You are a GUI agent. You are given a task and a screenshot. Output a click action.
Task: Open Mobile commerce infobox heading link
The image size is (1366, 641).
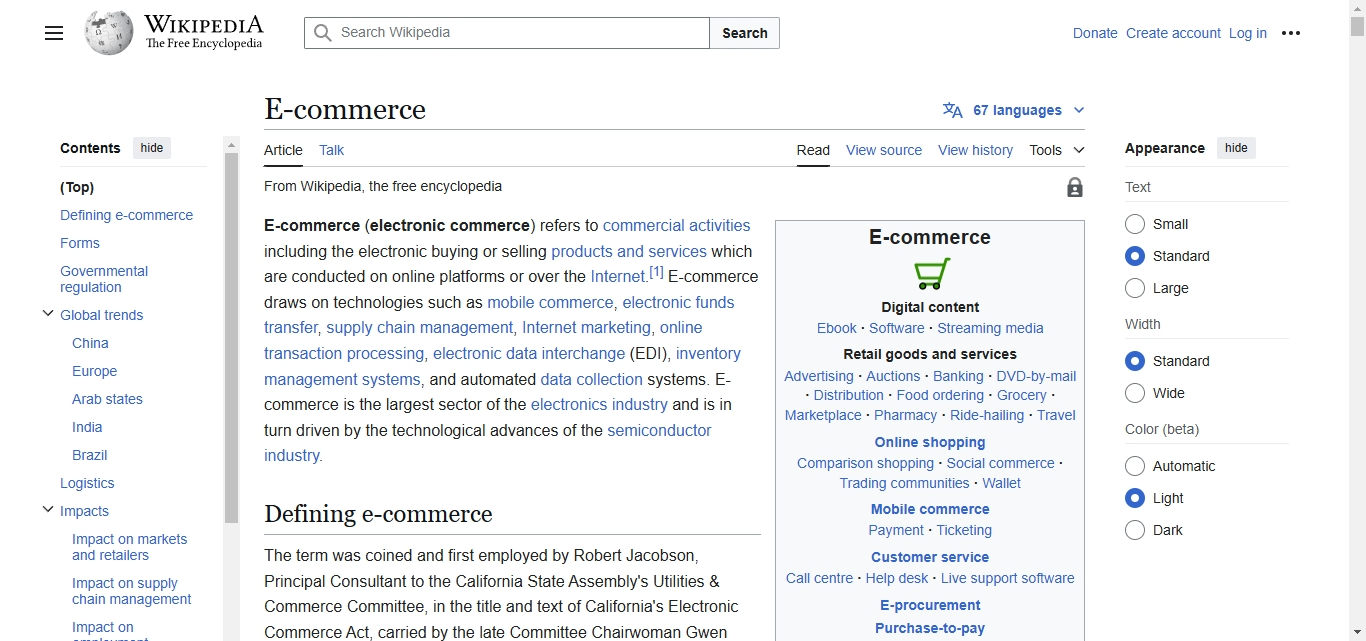click(930, 509)
